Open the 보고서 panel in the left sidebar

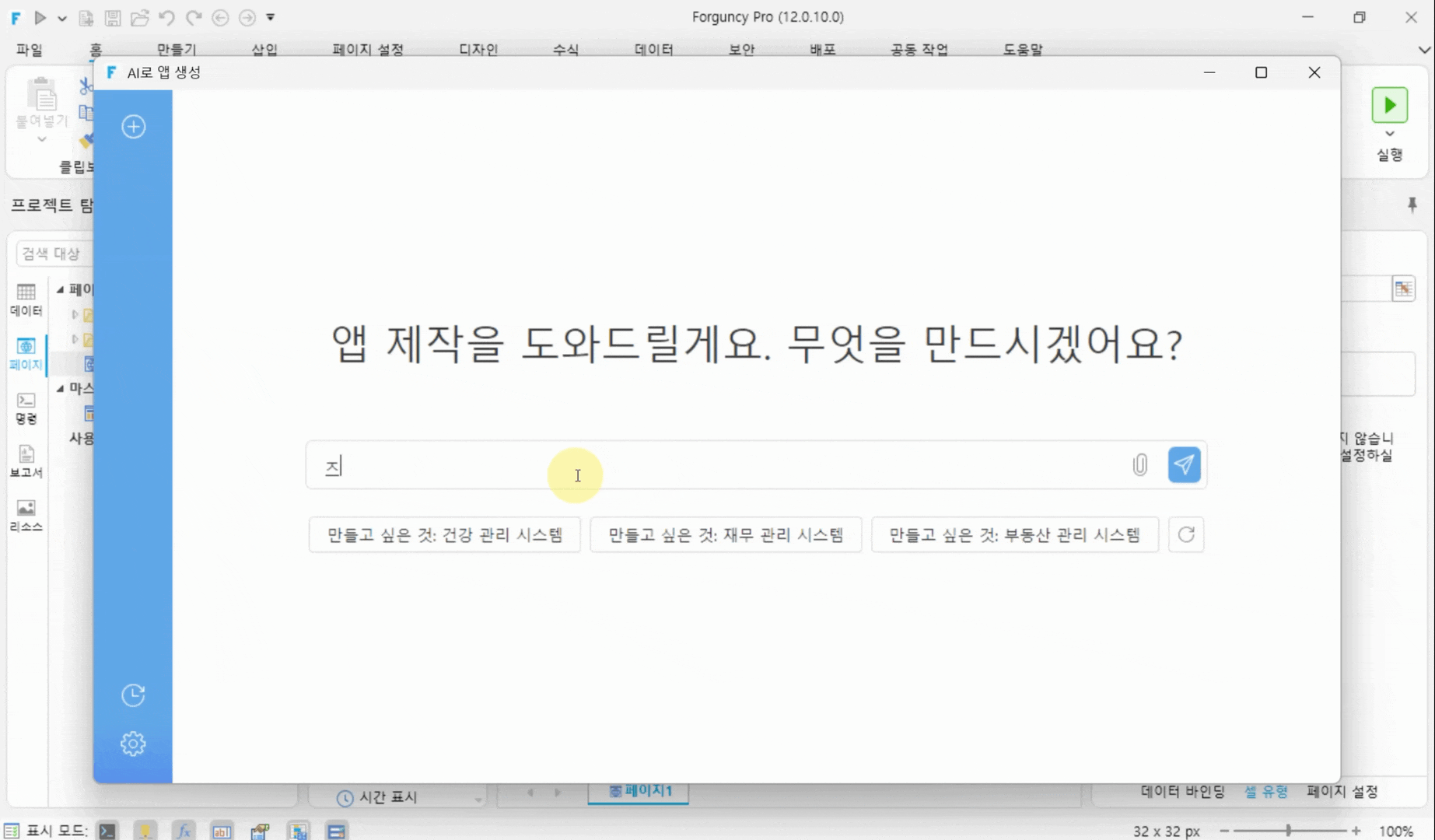point(26,462)
